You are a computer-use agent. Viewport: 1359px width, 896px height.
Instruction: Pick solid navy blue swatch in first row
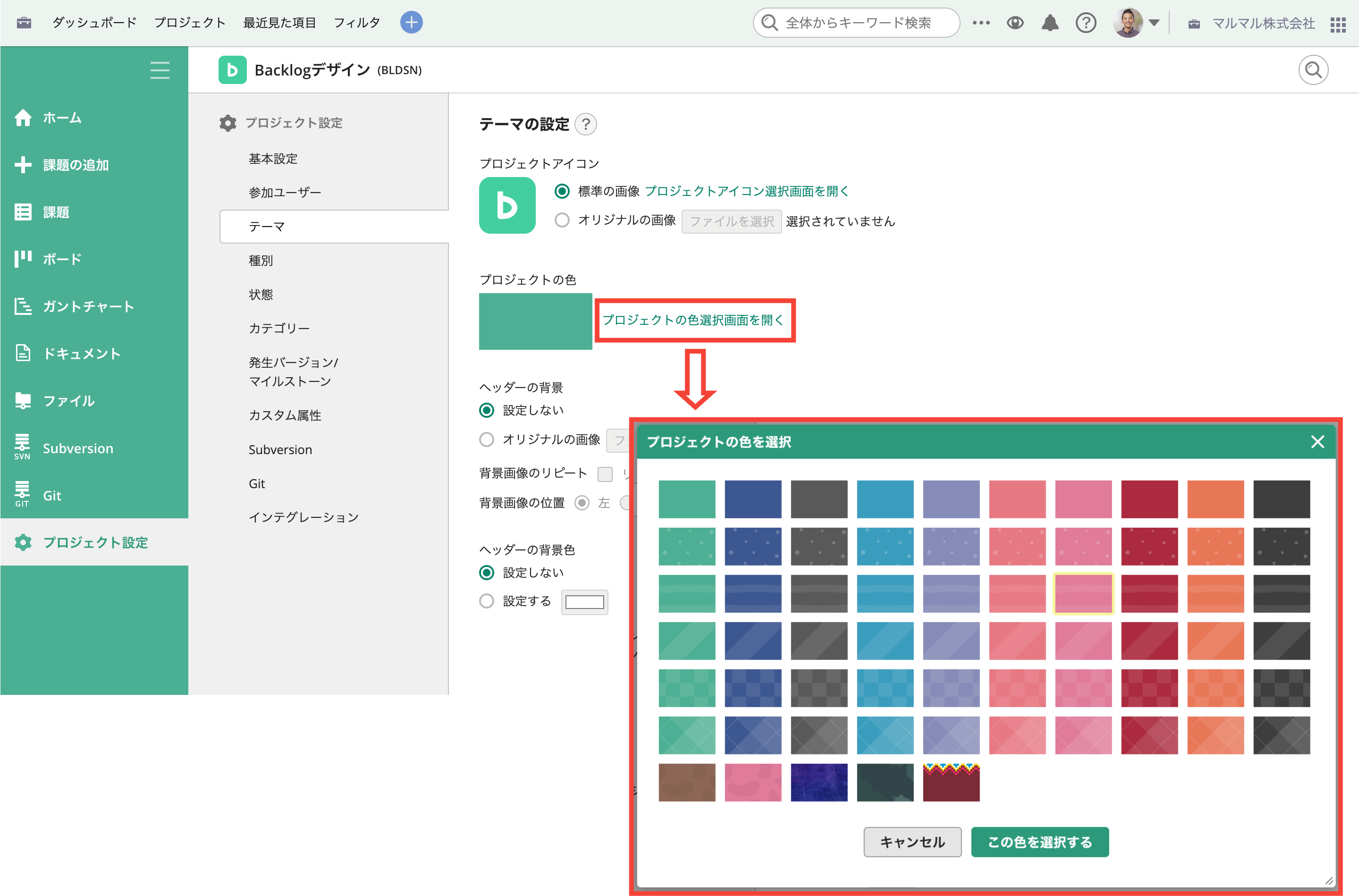pos(753,499)
